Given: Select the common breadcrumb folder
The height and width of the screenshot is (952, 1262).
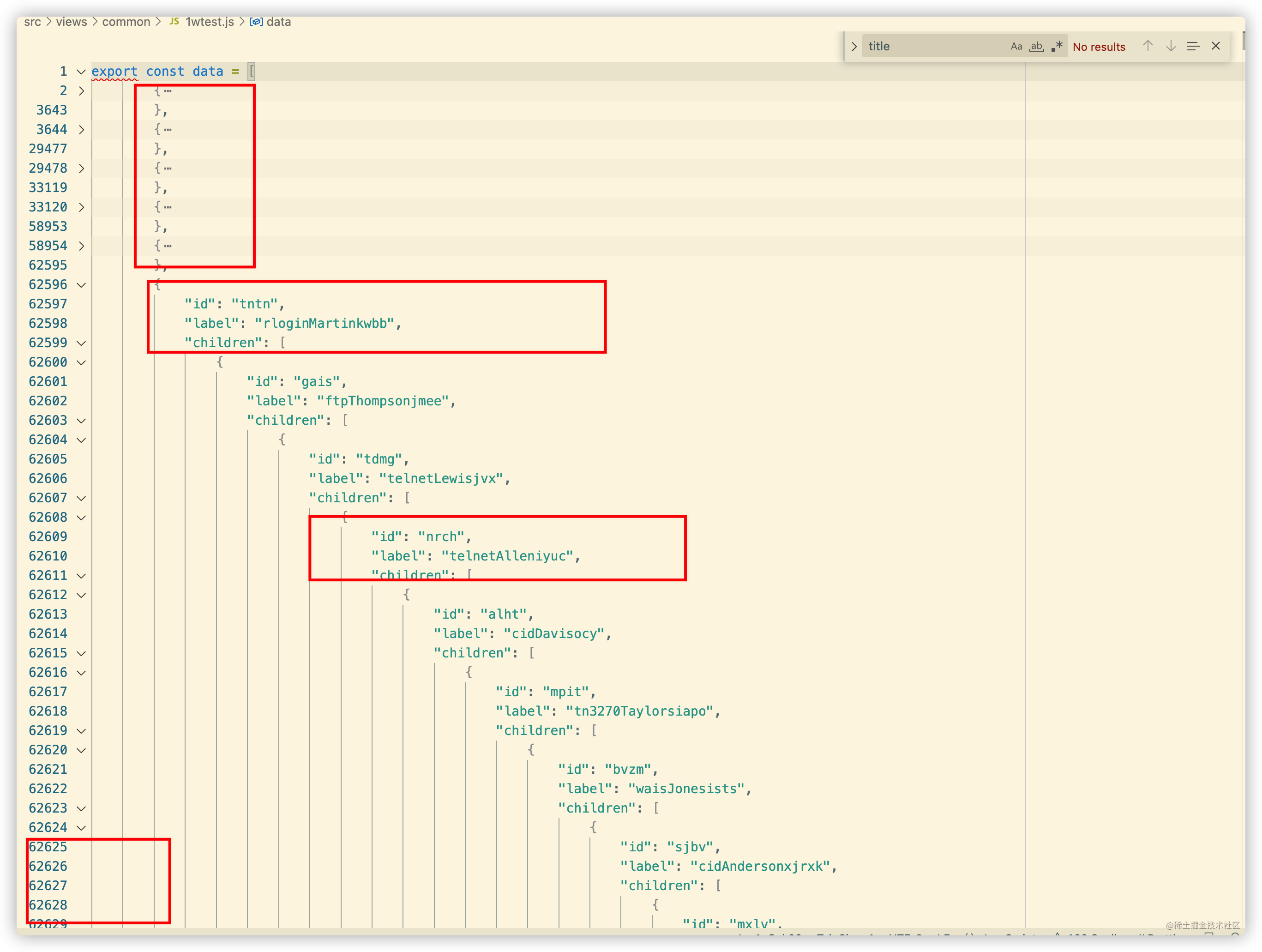Looking at the screenshot, I should click(126, 22).
